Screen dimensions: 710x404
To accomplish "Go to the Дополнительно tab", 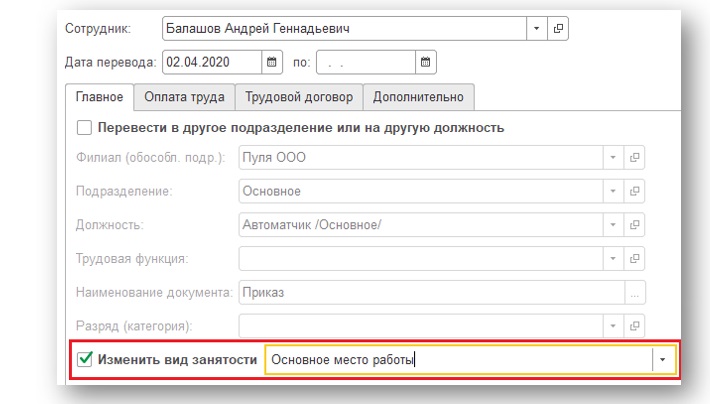I will coord(418,97).
